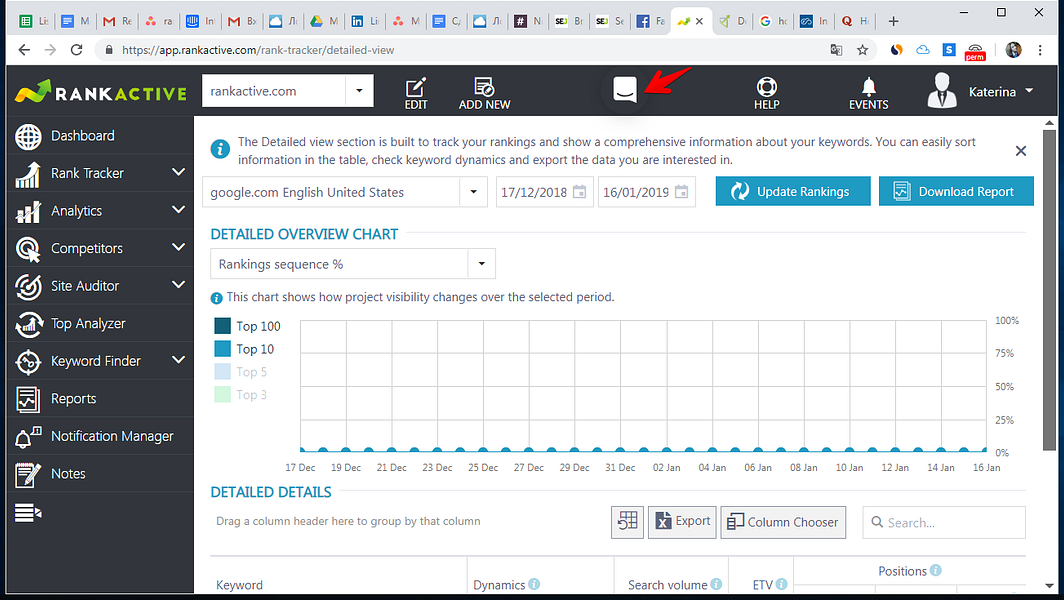Click the Download Report button

(x=956, y=191)
